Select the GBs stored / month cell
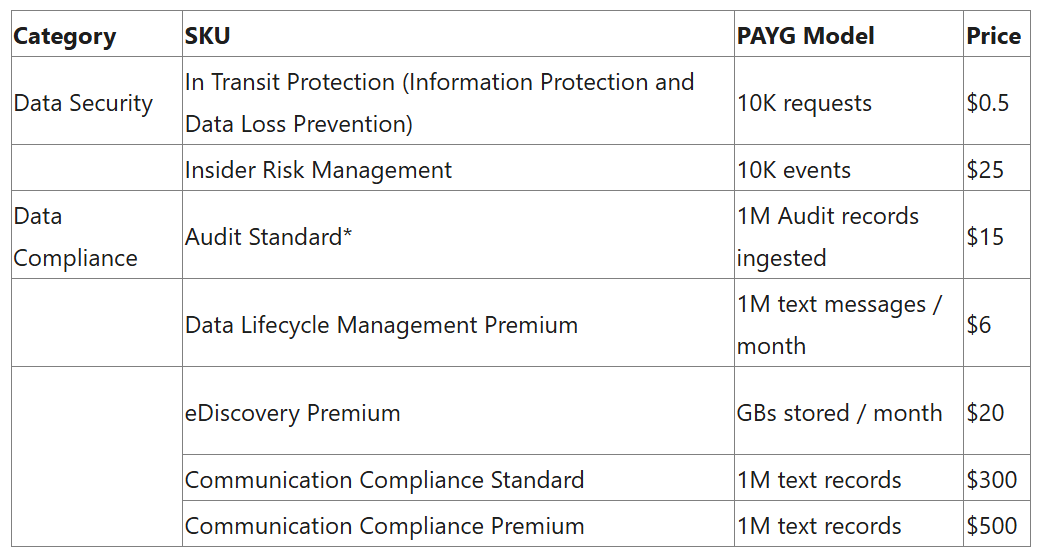The image size is (1039, 550). pos(839,413)
